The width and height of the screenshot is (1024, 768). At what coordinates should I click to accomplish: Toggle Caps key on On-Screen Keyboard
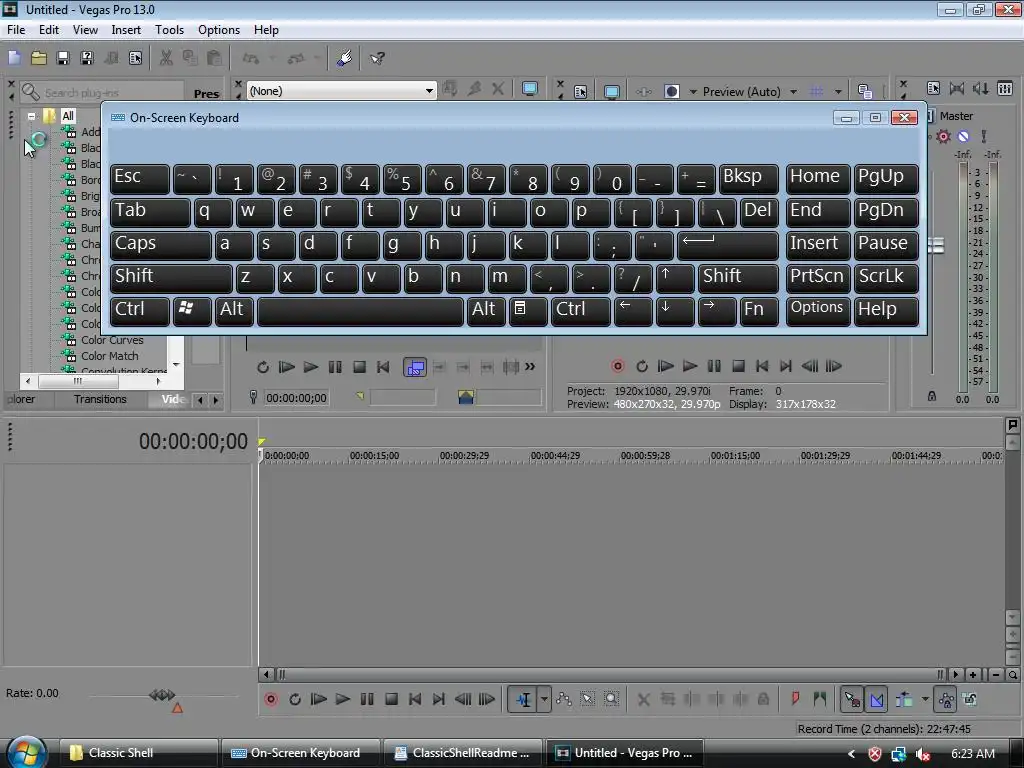click(x=161, y=245)
